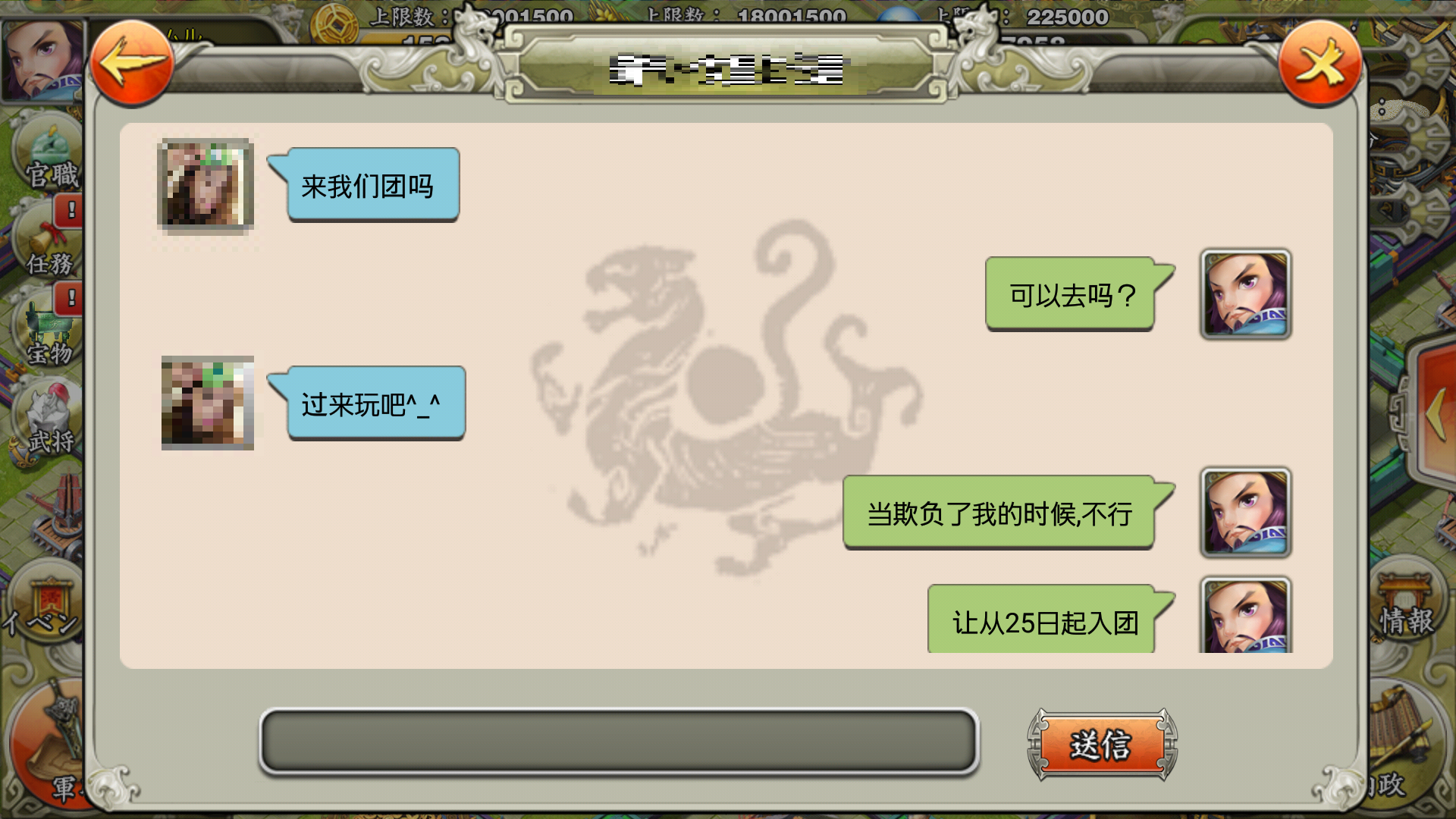
Task: Close the chat dialog with X button
Action: tap(1319, 63)
